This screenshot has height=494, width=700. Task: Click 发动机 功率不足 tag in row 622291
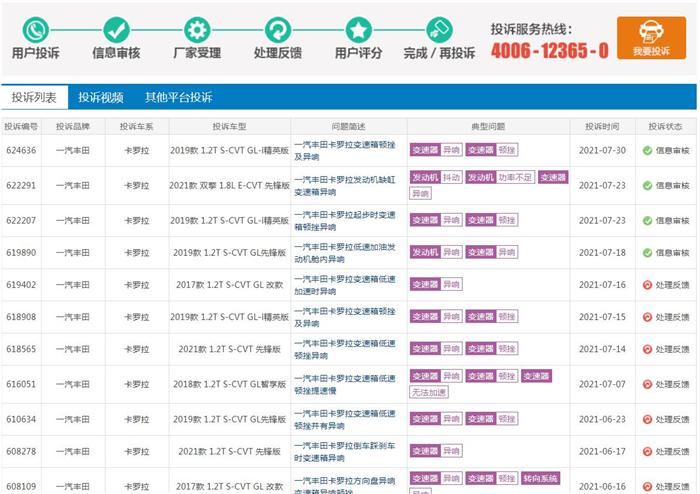coord(500,177)
